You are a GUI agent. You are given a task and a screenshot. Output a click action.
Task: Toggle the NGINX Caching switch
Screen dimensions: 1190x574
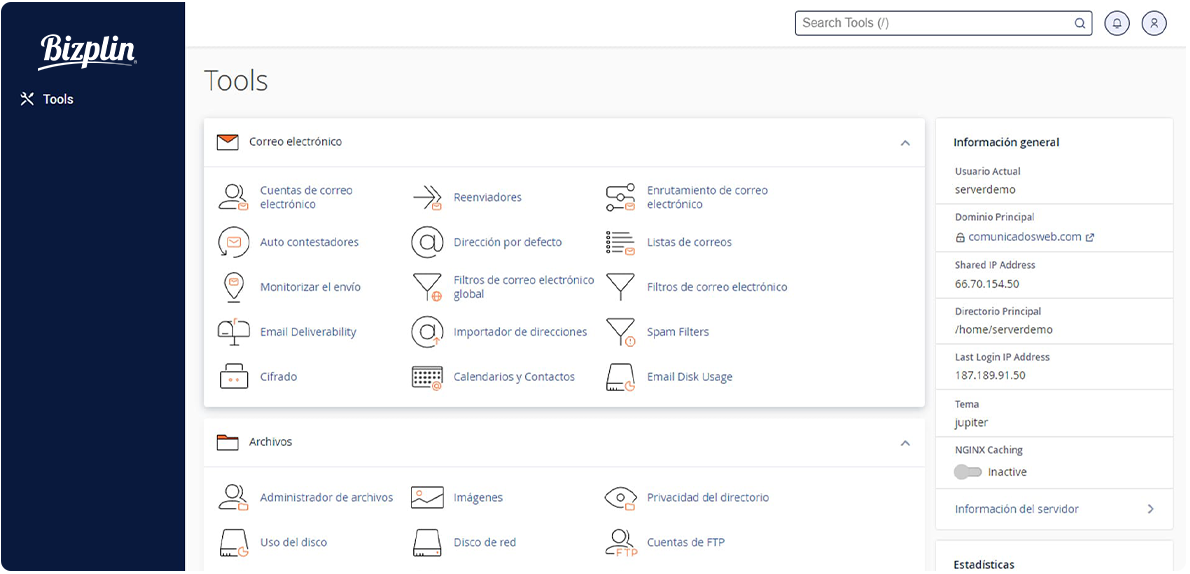(968, 472)
